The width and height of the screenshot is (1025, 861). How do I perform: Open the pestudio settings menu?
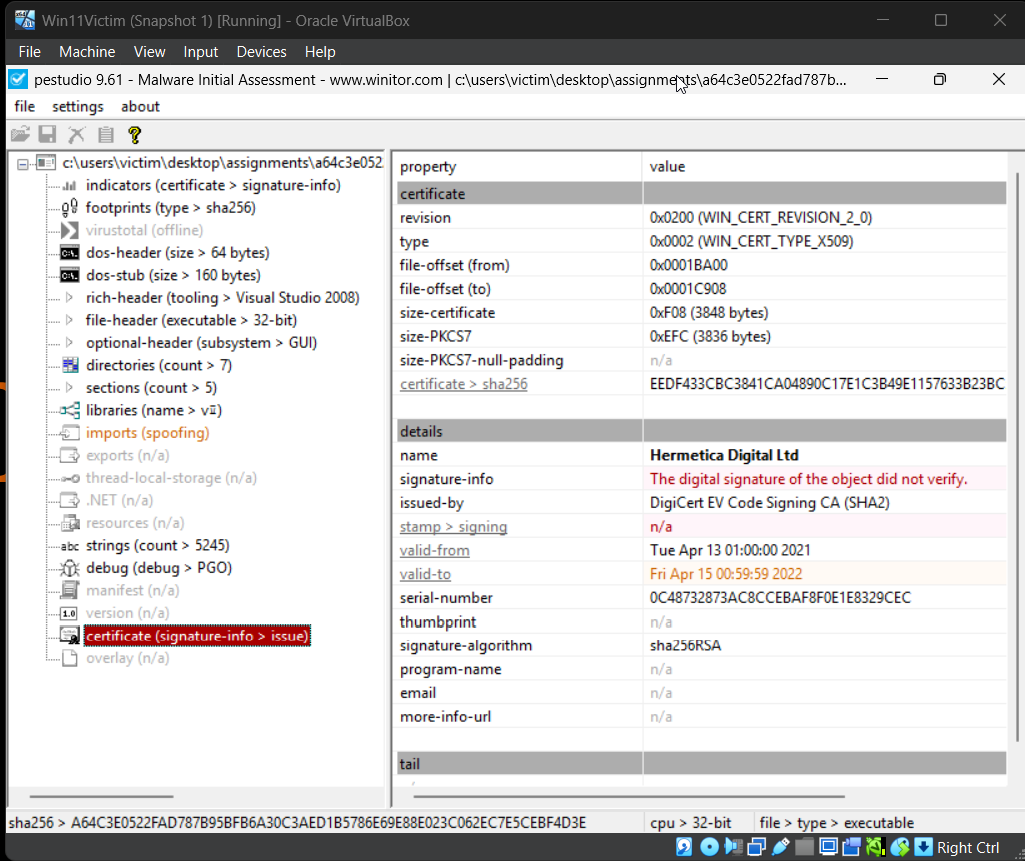77,106
